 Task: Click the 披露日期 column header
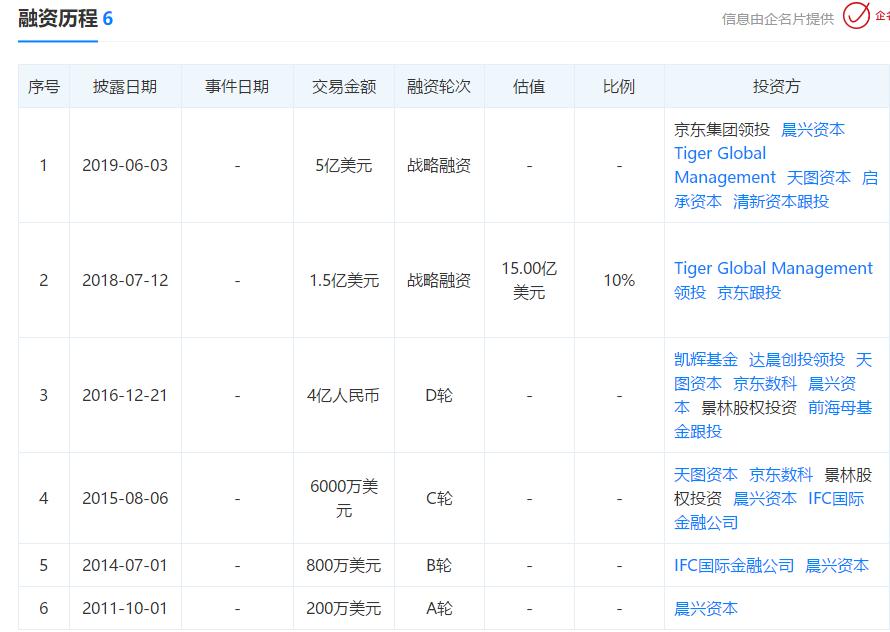pyautogui.click(x=126, y=86)
